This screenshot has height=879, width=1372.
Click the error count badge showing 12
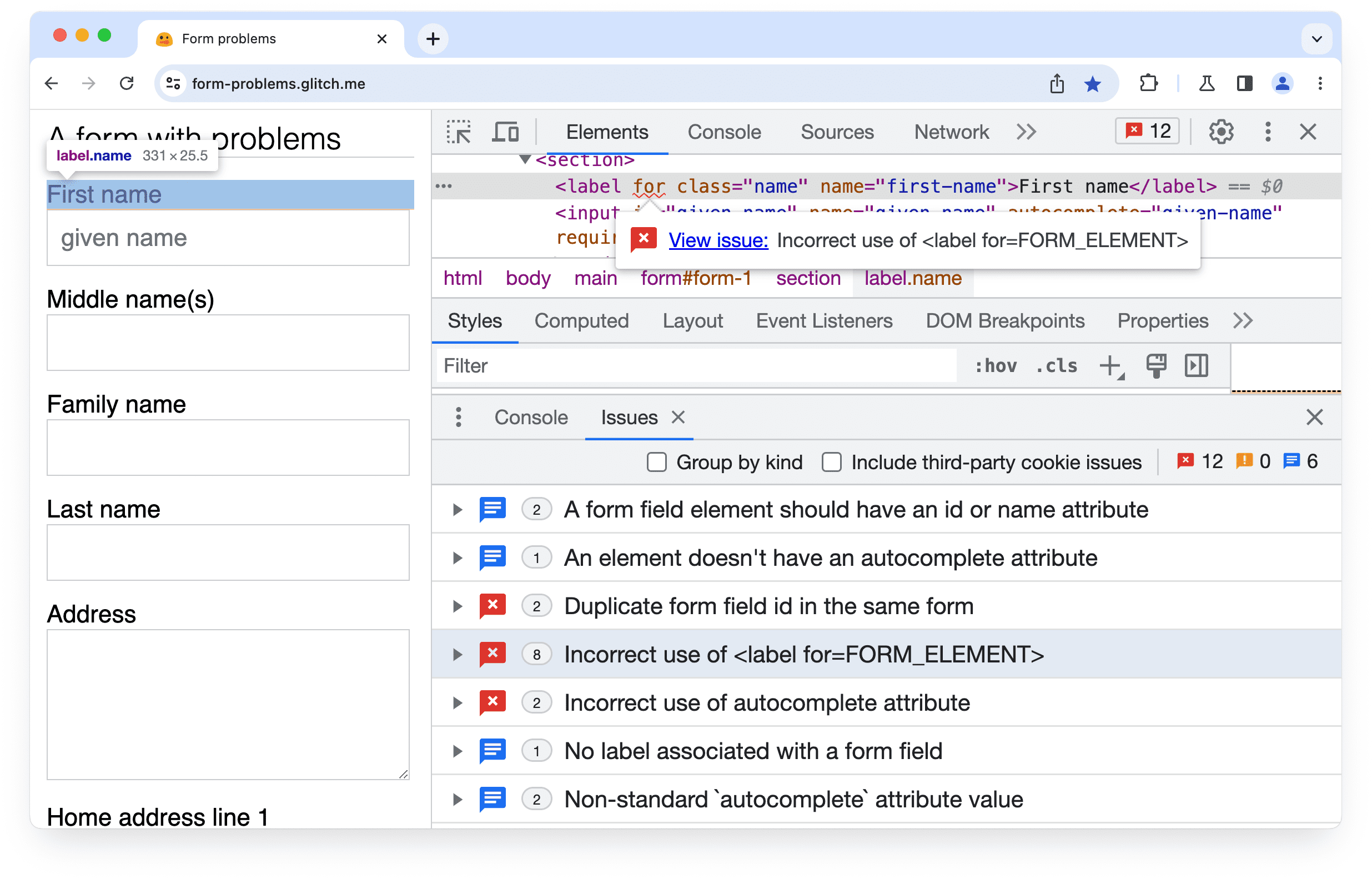tap(1148, 131)
